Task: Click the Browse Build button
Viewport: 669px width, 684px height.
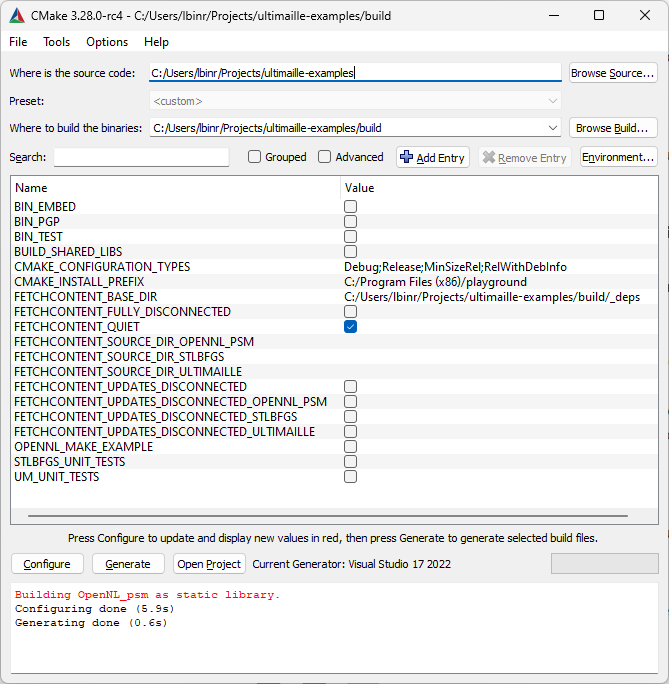Action: coord(613,128)
